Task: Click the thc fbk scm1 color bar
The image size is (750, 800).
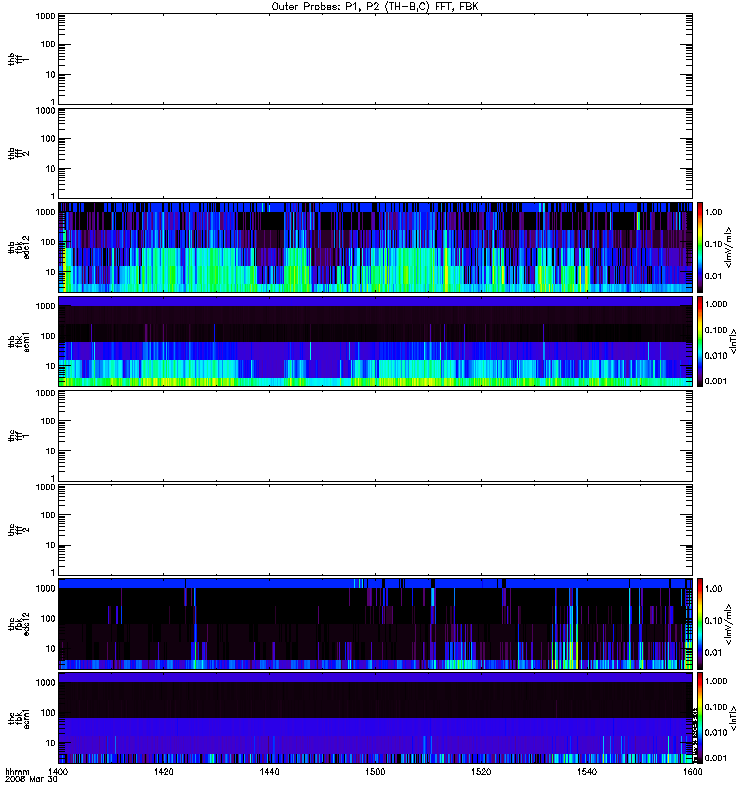Action: (x=700, y=718)
